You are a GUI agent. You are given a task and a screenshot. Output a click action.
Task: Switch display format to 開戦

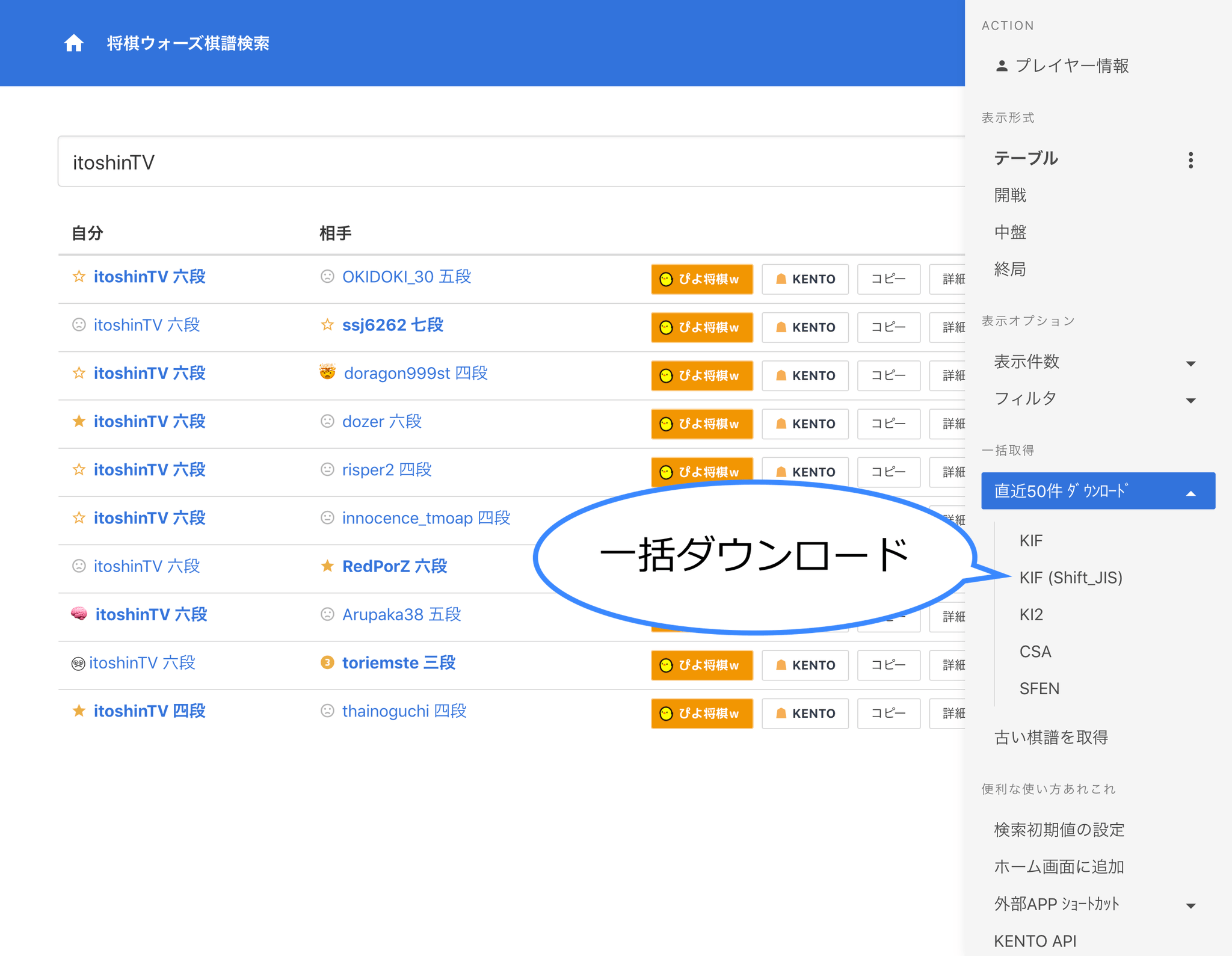(1010, 196)
